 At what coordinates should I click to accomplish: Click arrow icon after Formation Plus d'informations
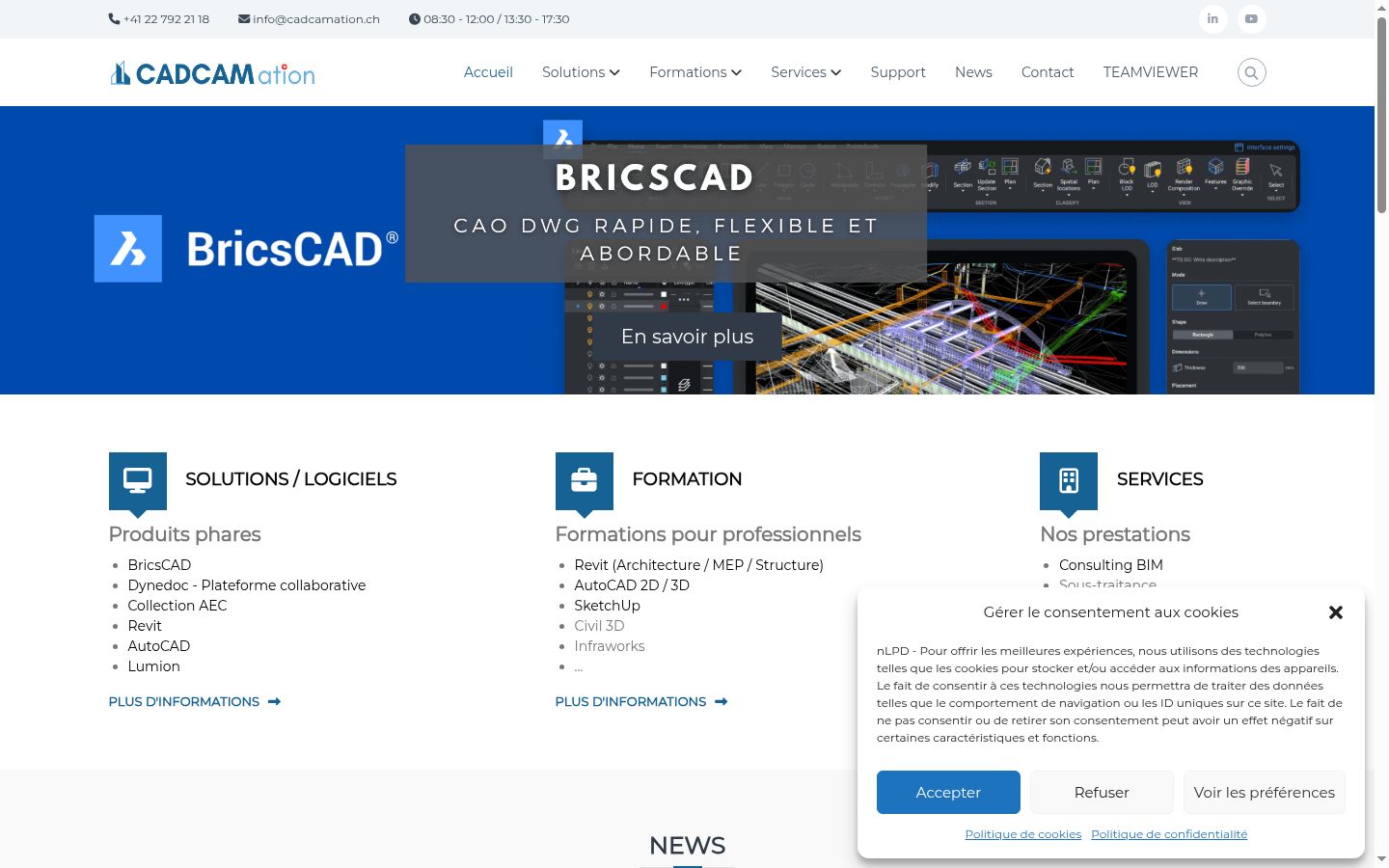tap(721, 702)
